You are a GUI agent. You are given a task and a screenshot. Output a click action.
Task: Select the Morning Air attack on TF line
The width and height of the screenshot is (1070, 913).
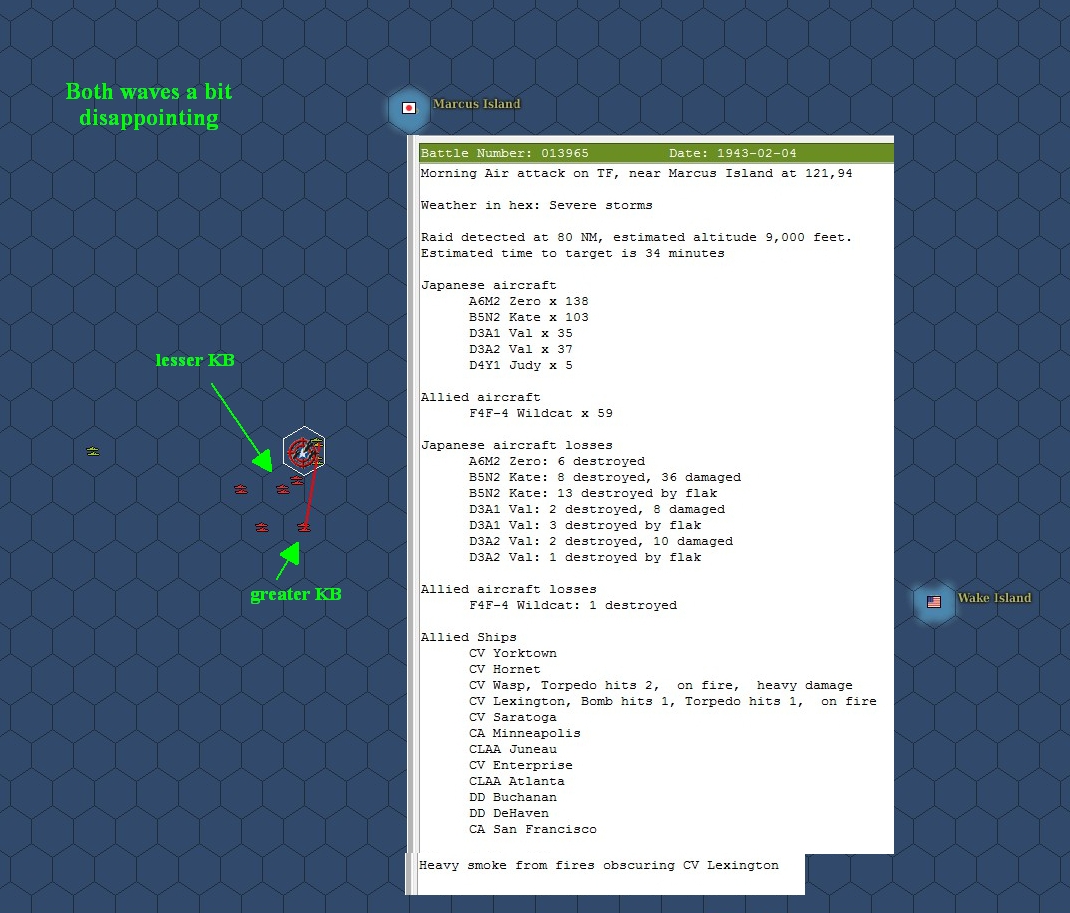[636, 173]
